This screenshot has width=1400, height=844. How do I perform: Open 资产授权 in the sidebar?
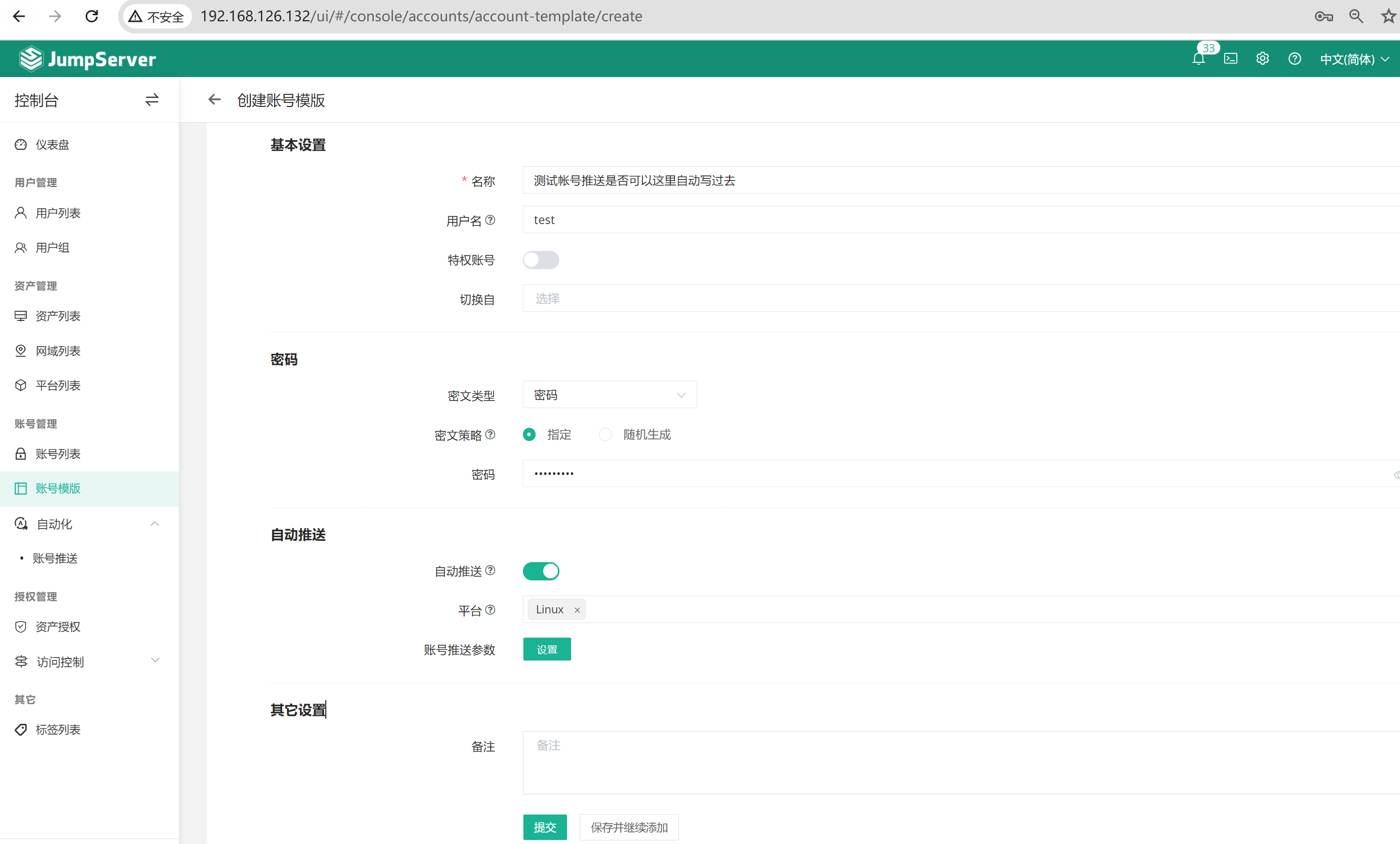pyautogui.click(x=58, y=627)
